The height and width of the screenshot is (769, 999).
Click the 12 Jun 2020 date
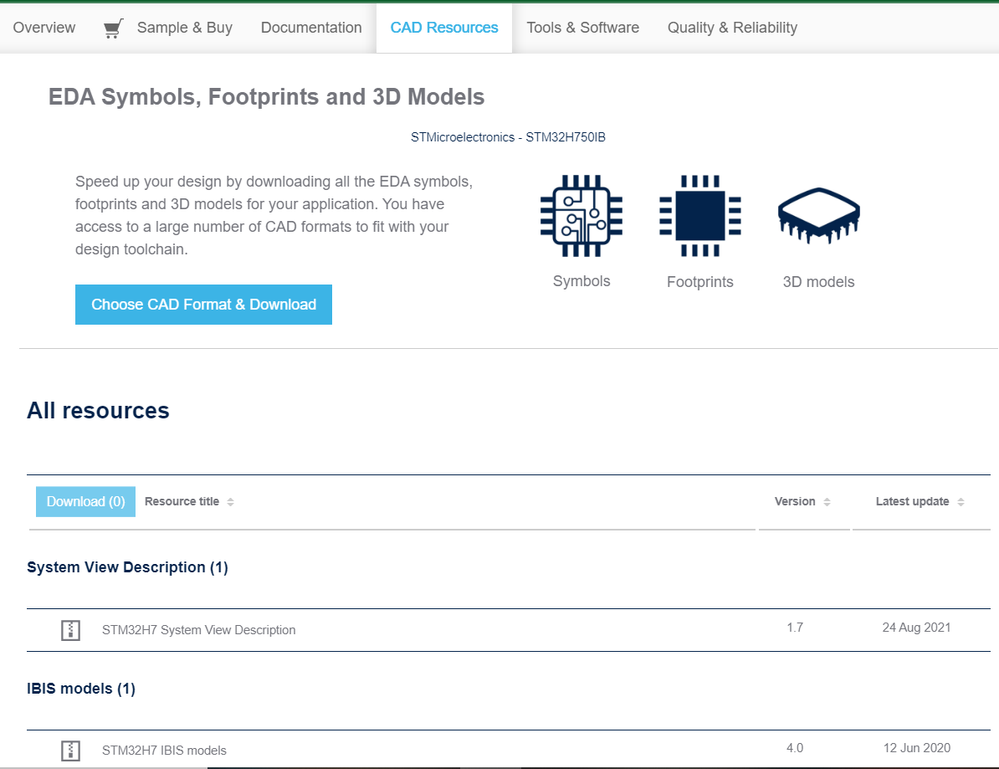916,748
